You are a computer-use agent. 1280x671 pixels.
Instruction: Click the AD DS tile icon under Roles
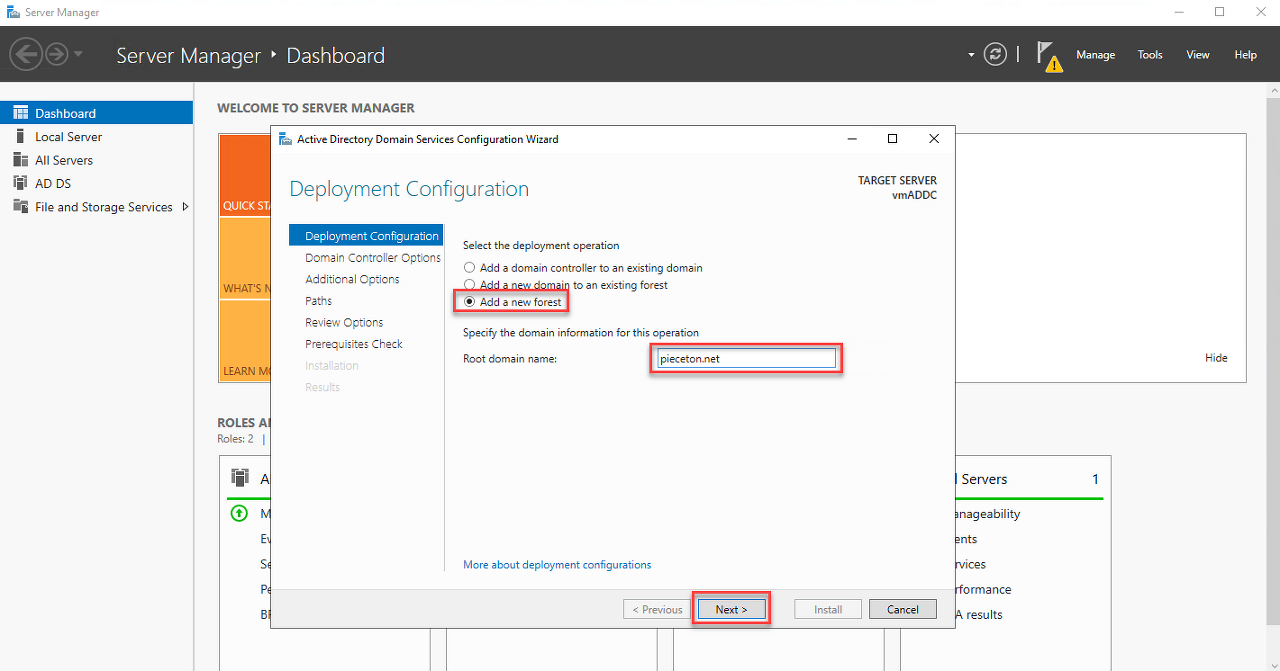240,478
